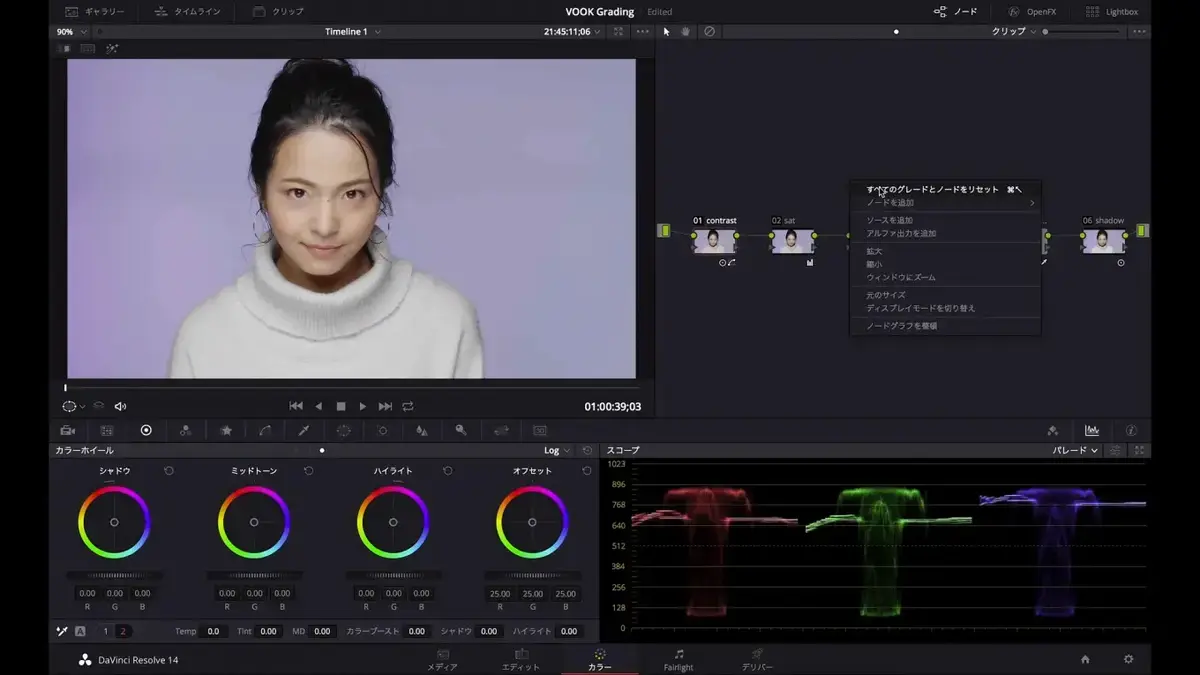The height and width of the screenshot is (675, 1200).
Task: Click the Offset master wheel slider
Action: click(532, 576)
